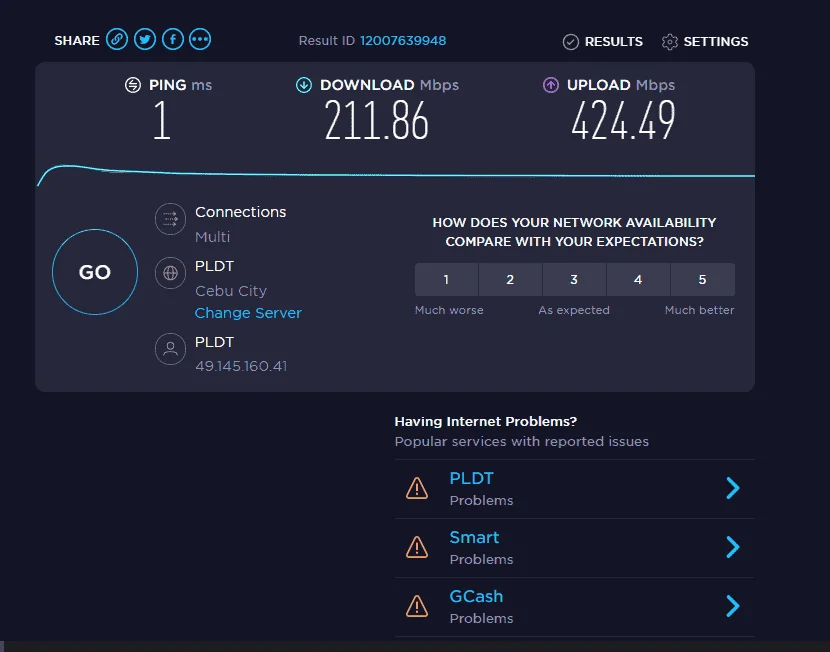Click the 'As expected' rating label
This screenshot has height=652, width=830.
(x=574, y=310)
